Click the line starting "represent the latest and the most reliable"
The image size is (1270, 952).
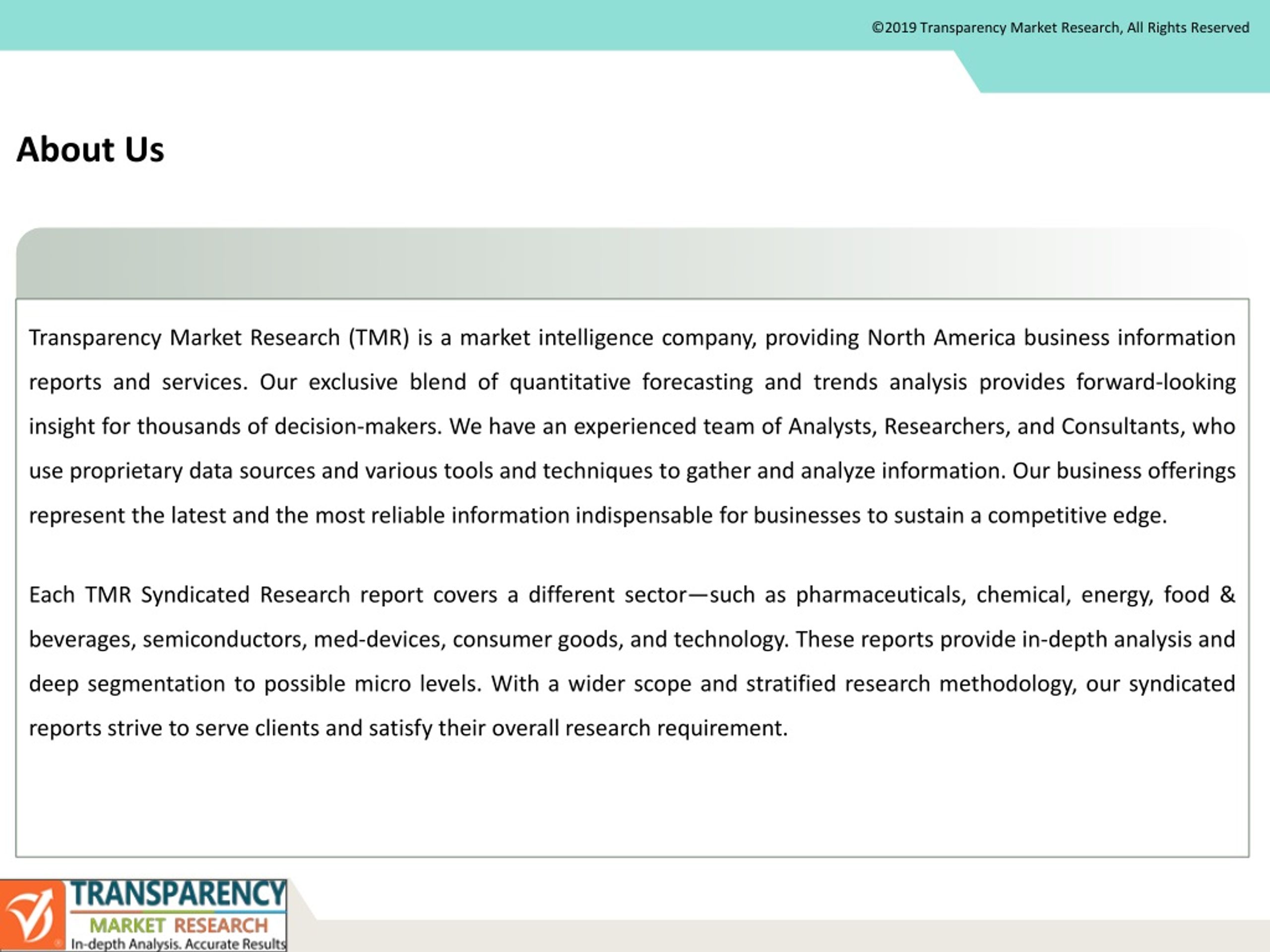(x=598, y=516)
